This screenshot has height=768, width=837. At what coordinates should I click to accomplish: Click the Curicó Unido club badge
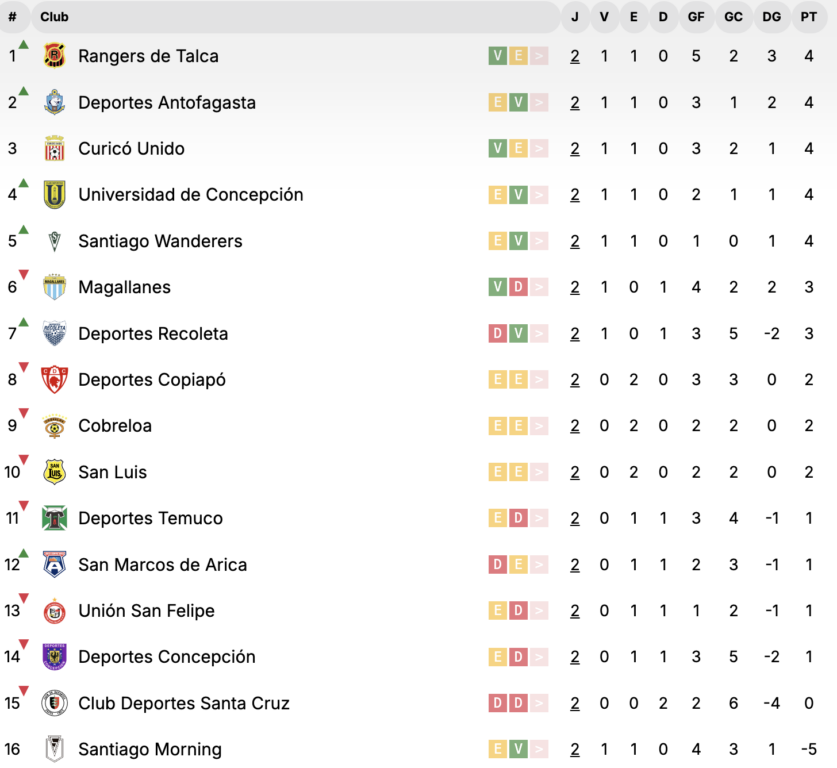point(54,149)
